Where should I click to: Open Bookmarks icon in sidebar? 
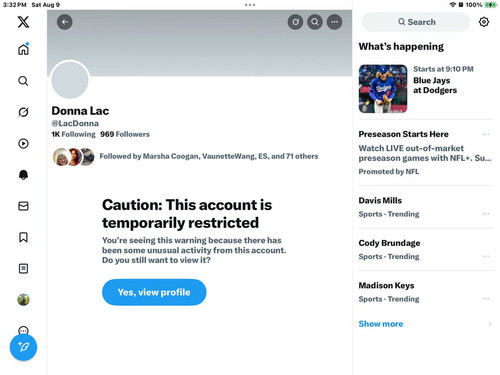23,237
